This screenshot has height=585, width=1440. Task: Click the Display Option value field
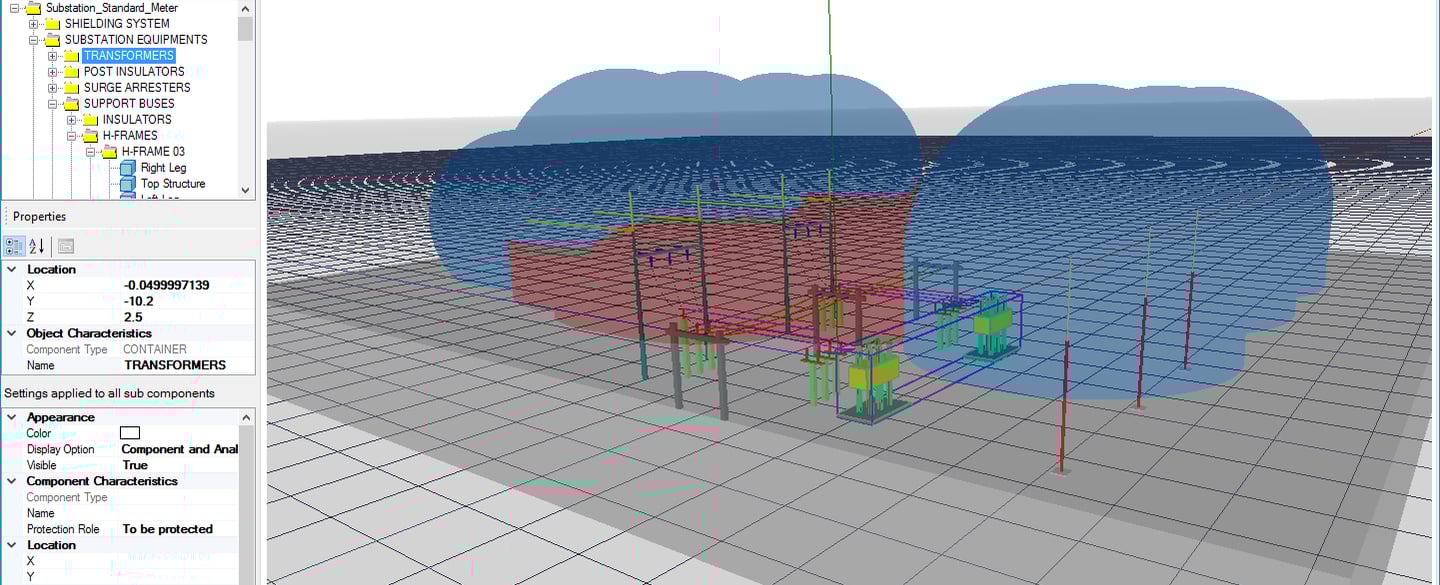[x=179, y=449]
